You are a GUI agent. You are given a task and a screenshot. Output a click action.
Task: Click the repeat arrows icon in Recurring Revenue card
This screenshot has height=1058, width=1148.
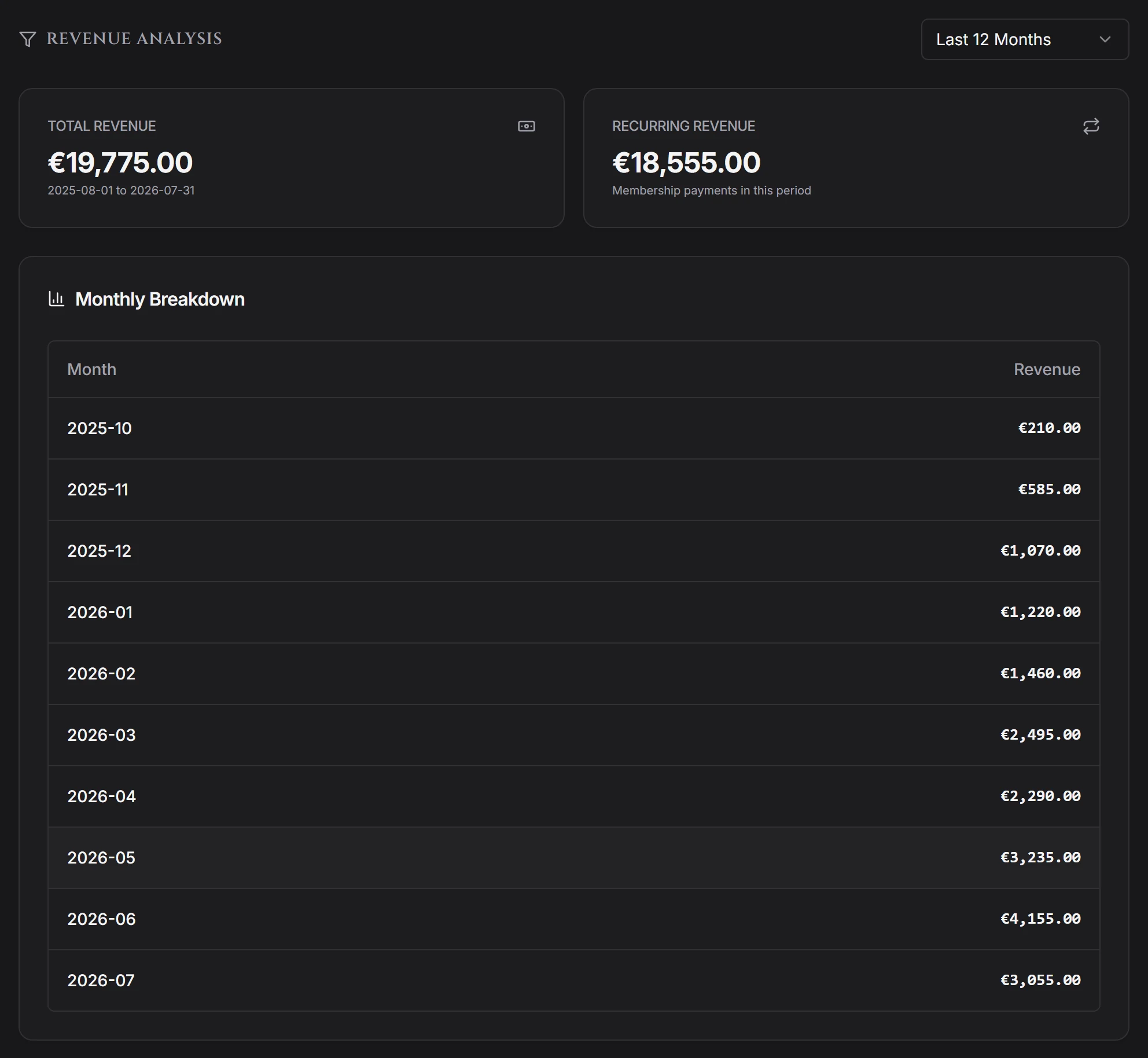[1091, 126]
